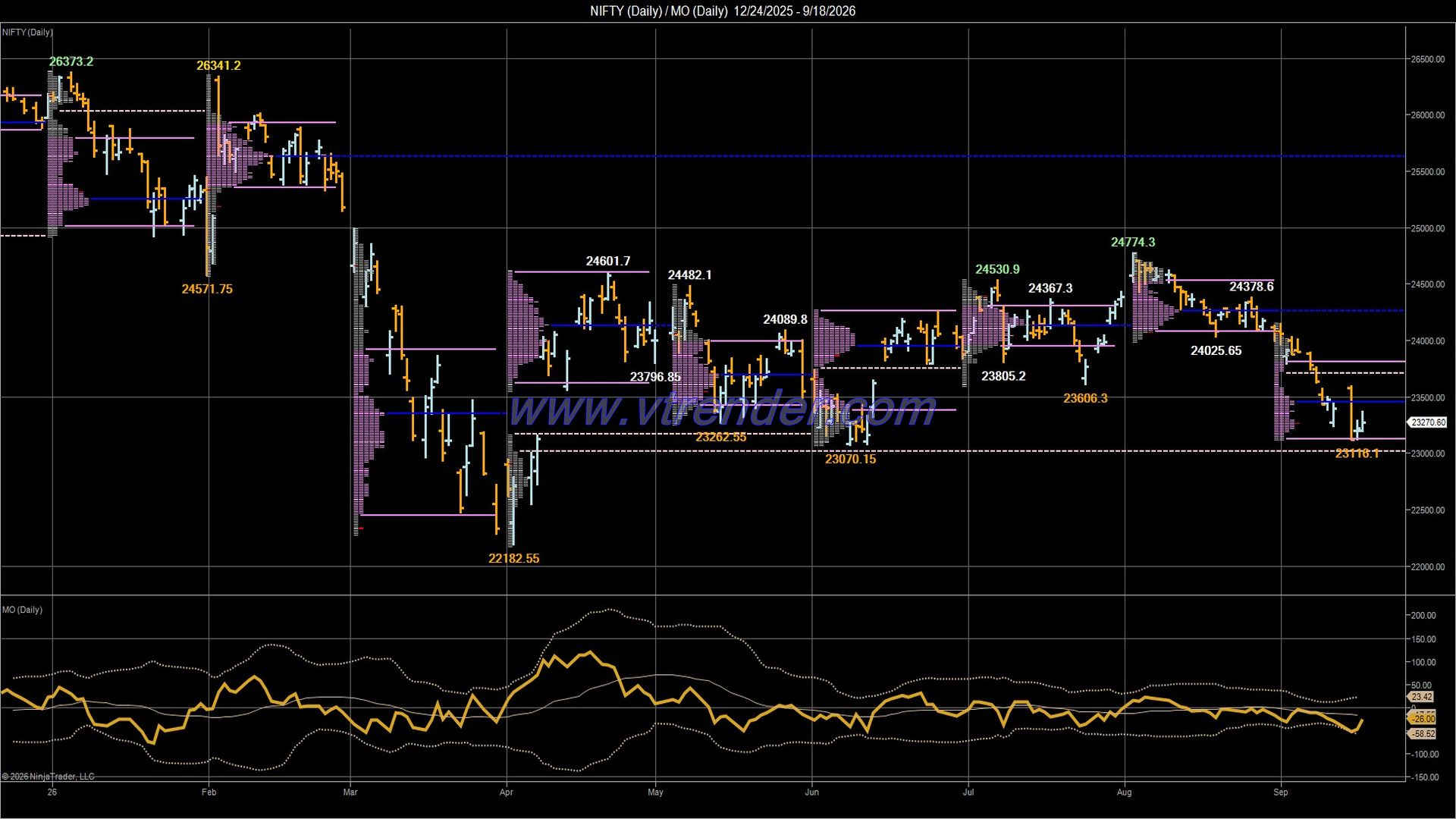Click the 24089.8 price label
The width and height of the screenshot is (1456, 819).
pyautogui.click(x=786, y=320)
